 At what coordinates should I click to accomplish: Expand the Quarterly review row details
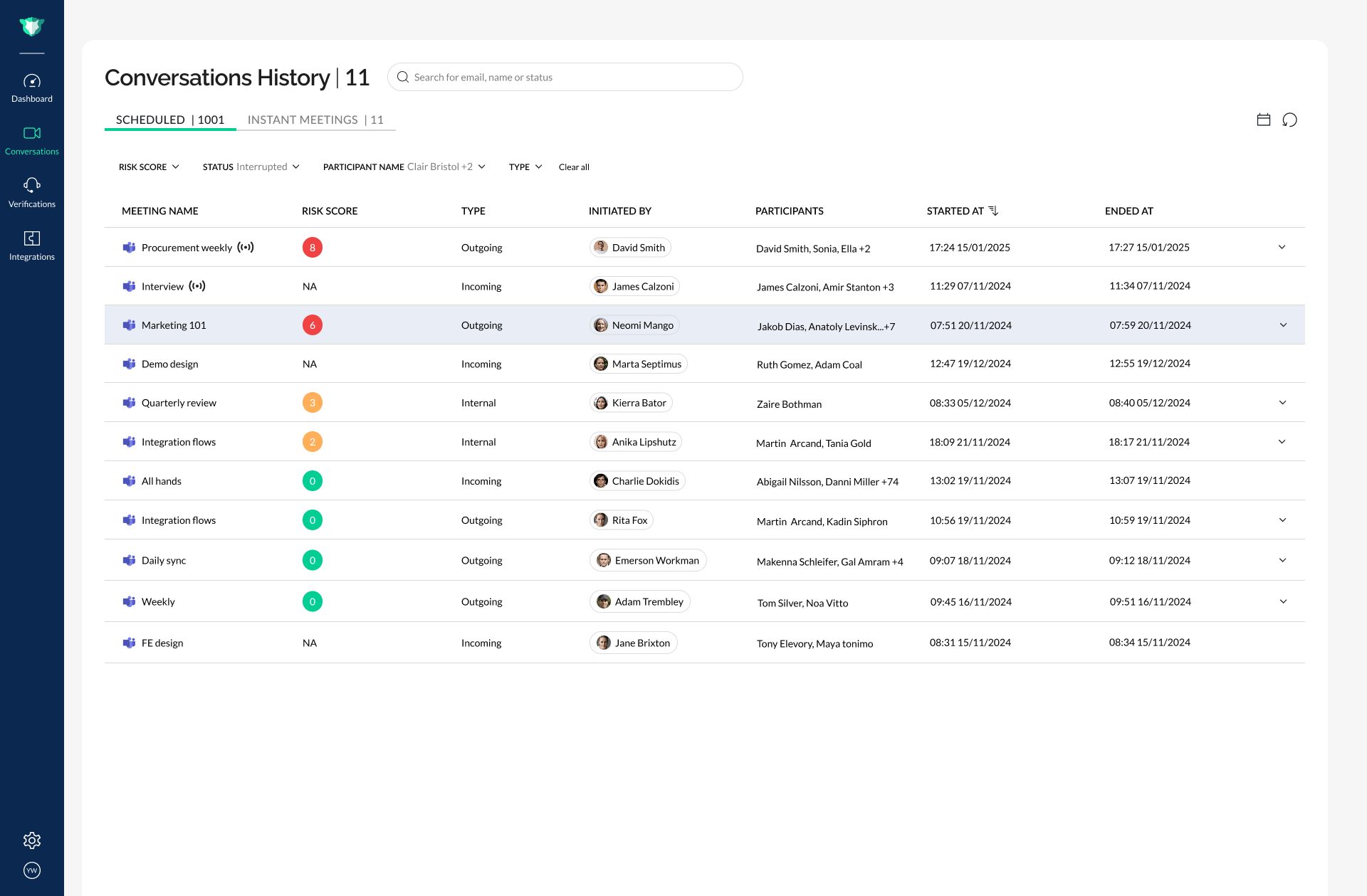tap(1282, 403)
